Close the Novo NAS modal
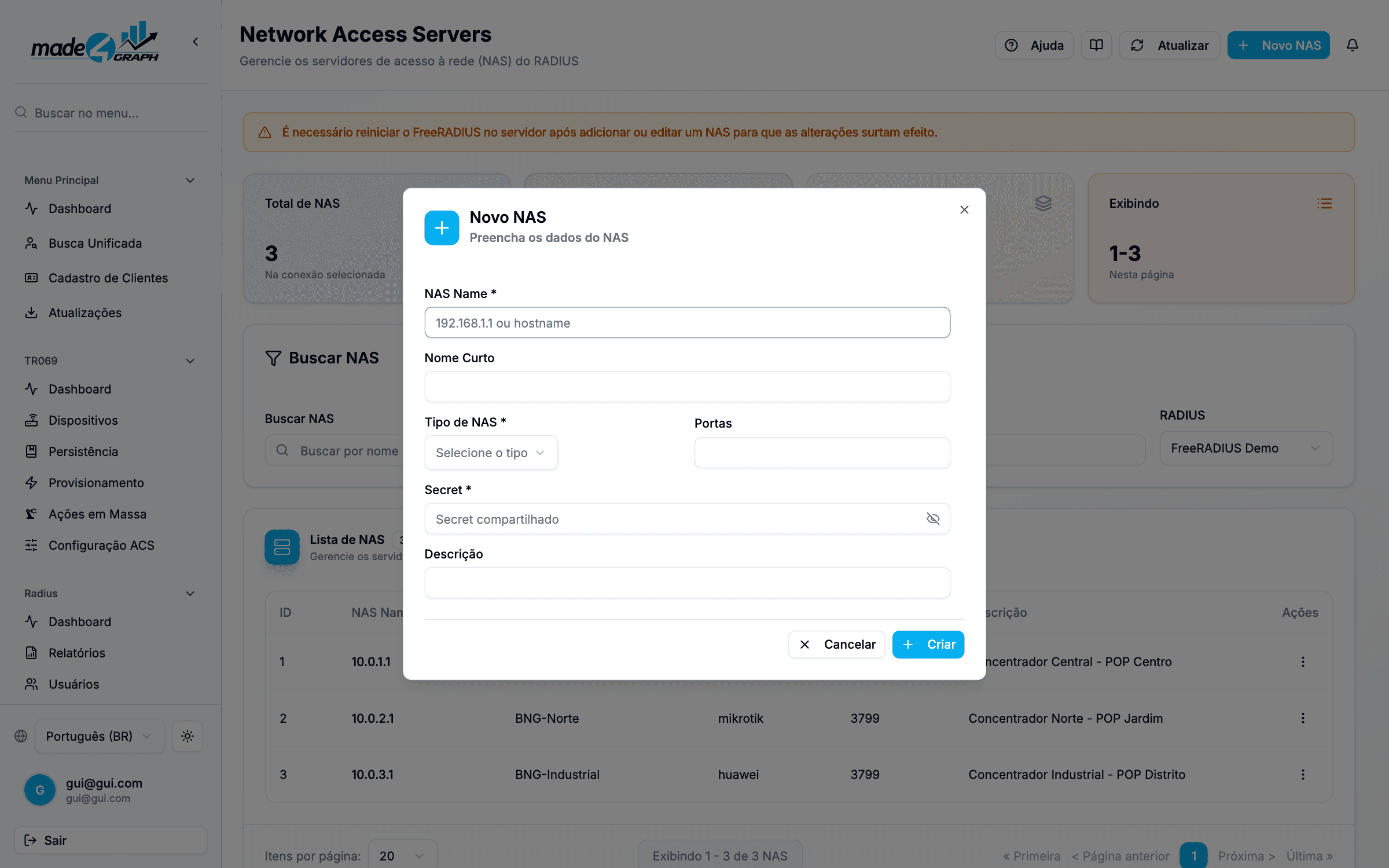The height and width of the screenshot is (868, 1389). pyautogui.click(x=964, y=209)
